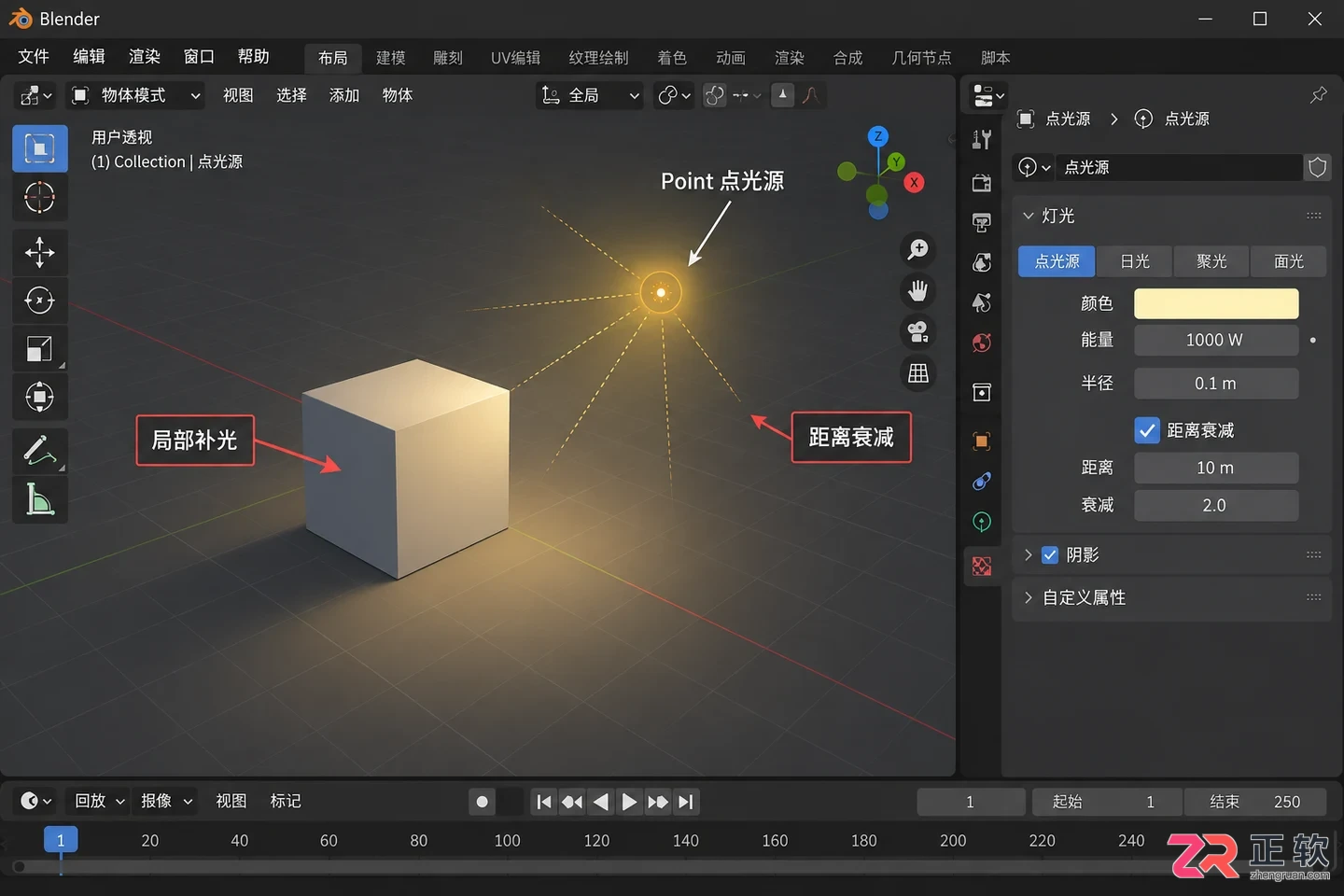Click the red X axis gizmo ball

[915, 183]
